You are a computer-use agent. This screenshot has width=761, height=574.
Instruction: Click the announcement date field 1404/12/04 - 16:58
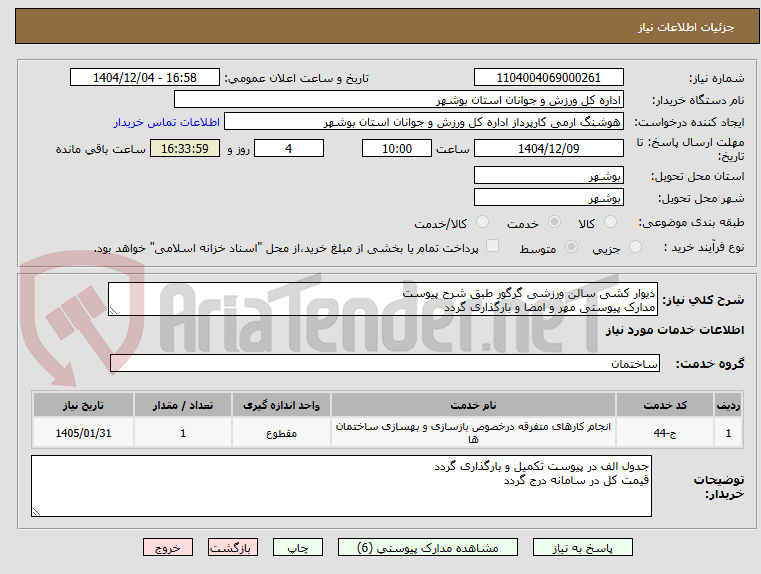(145, 78)
